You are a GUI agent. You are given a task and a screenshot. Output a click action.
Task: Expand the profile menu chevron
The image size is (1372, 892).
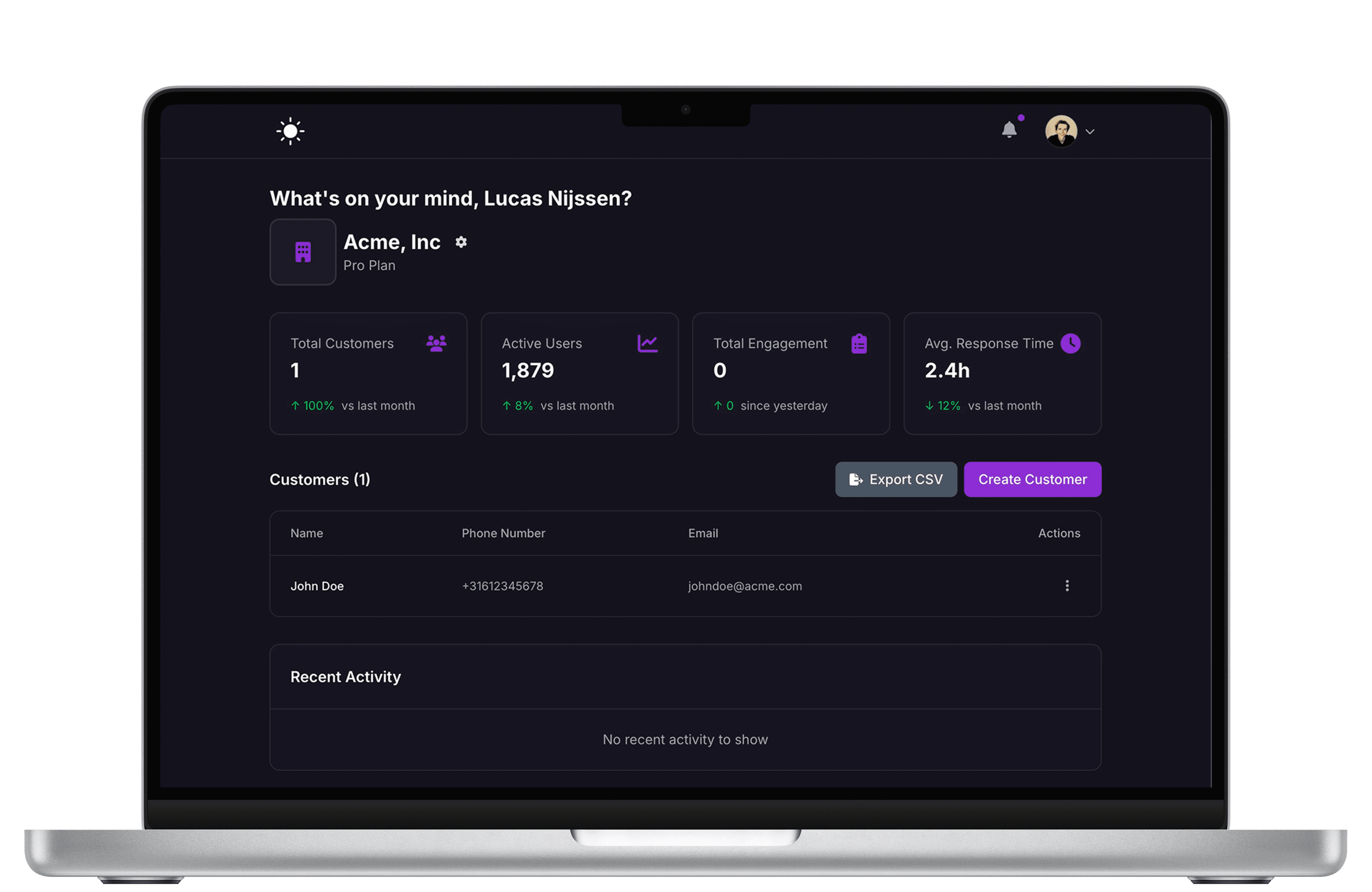click(1091, 132)
